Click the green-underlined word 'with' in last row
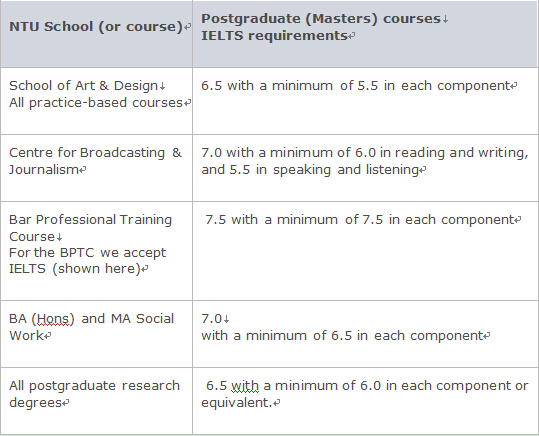 pyautogui.click(x=245, y=386)
